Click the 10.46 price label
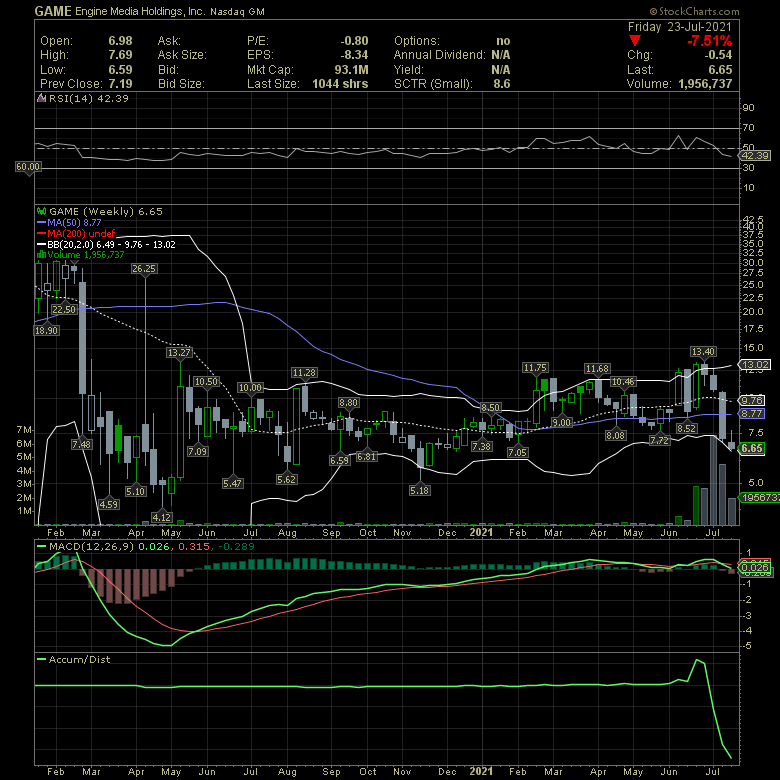This screenshot has height=780, width=780. point(623,382)
